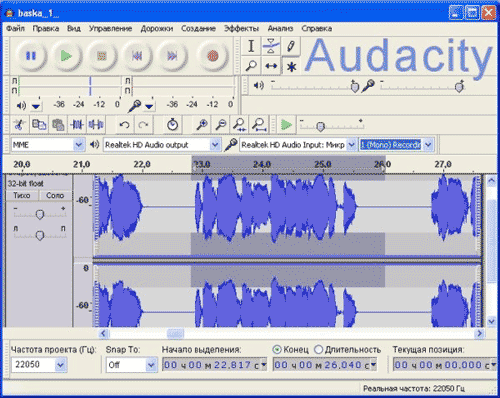Image resolution: width=500 pixels, height=398 pixels.
Task: Pause playback using the Pause button
Action: pyautogui.click(x=31, y=56)
